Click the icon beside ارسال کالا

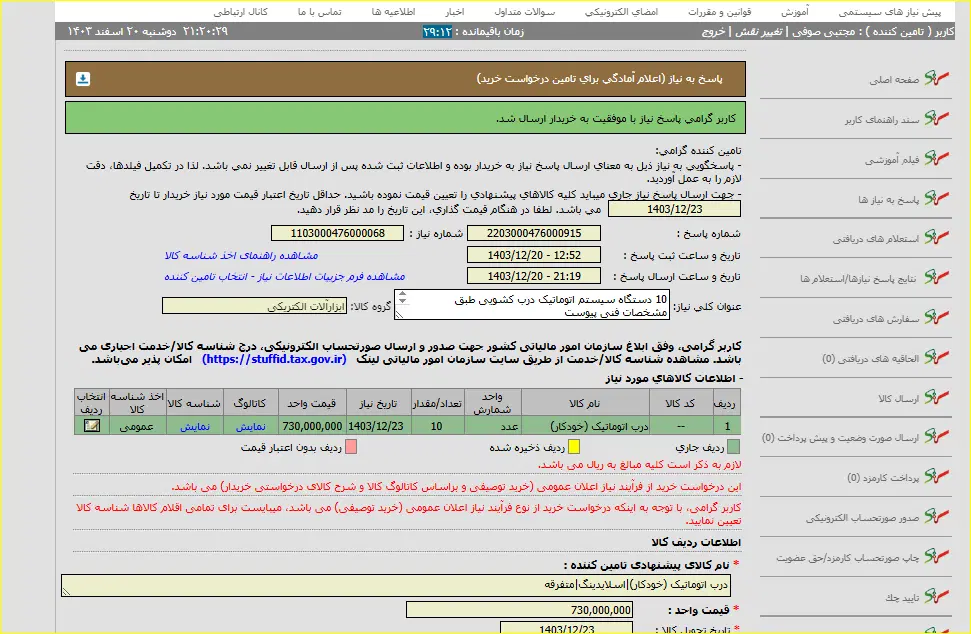(937, 397)
